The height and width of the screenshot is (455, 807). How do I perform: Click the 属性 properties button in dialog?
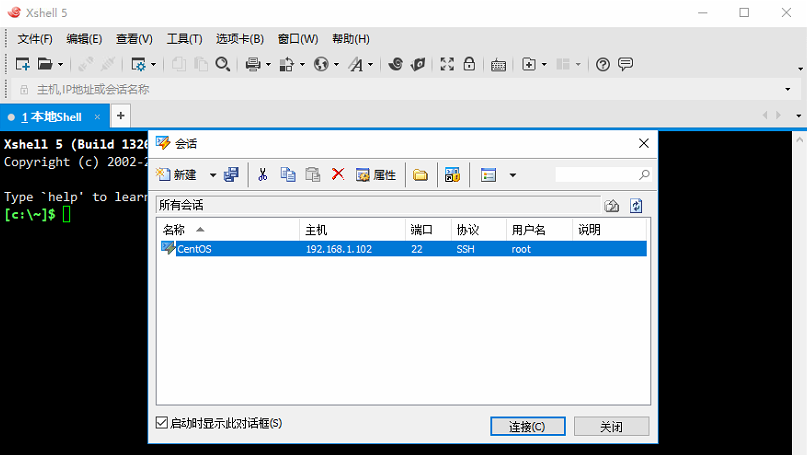[x=376, y=175]
